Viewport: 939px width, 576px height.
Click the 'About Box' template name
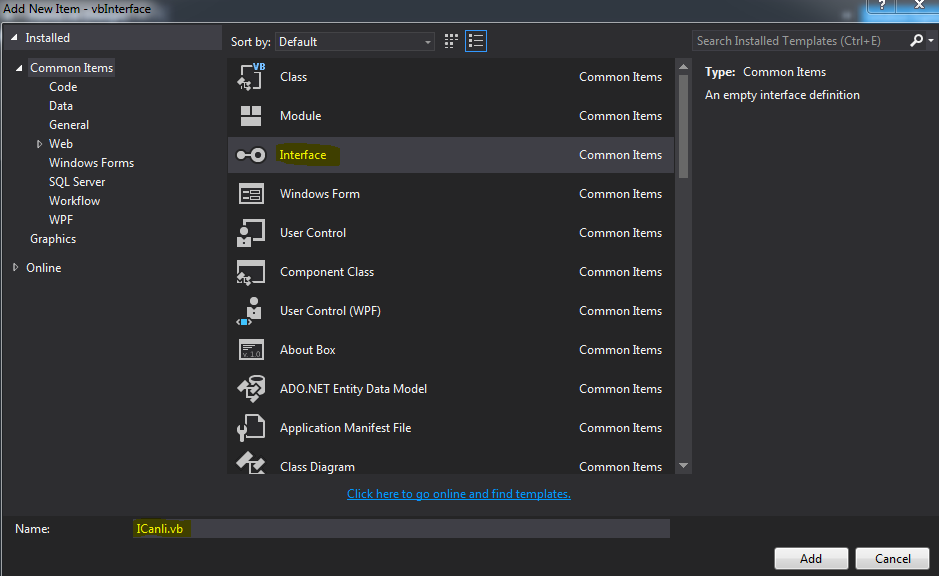coord(308,350)
